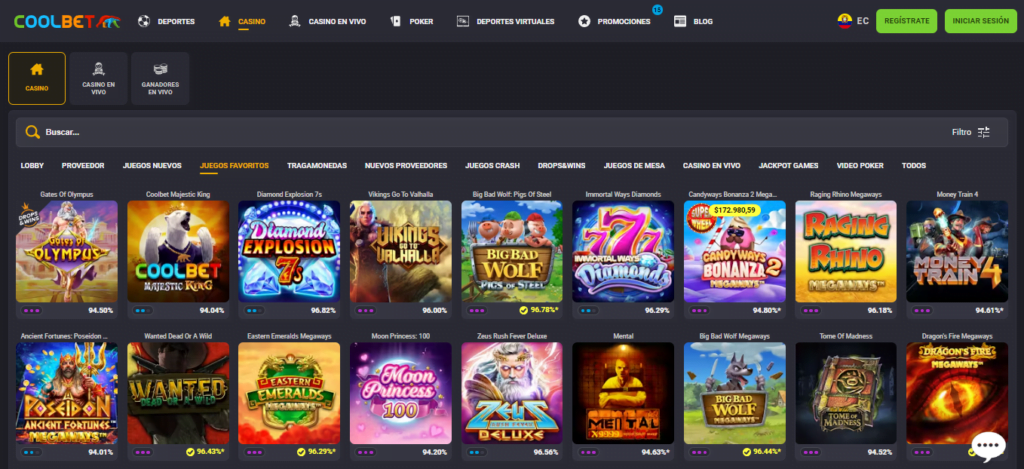Open Tome Of Madness thumbnail
The width and height of the screenshot is (1024, 469).
click(846, 393)
